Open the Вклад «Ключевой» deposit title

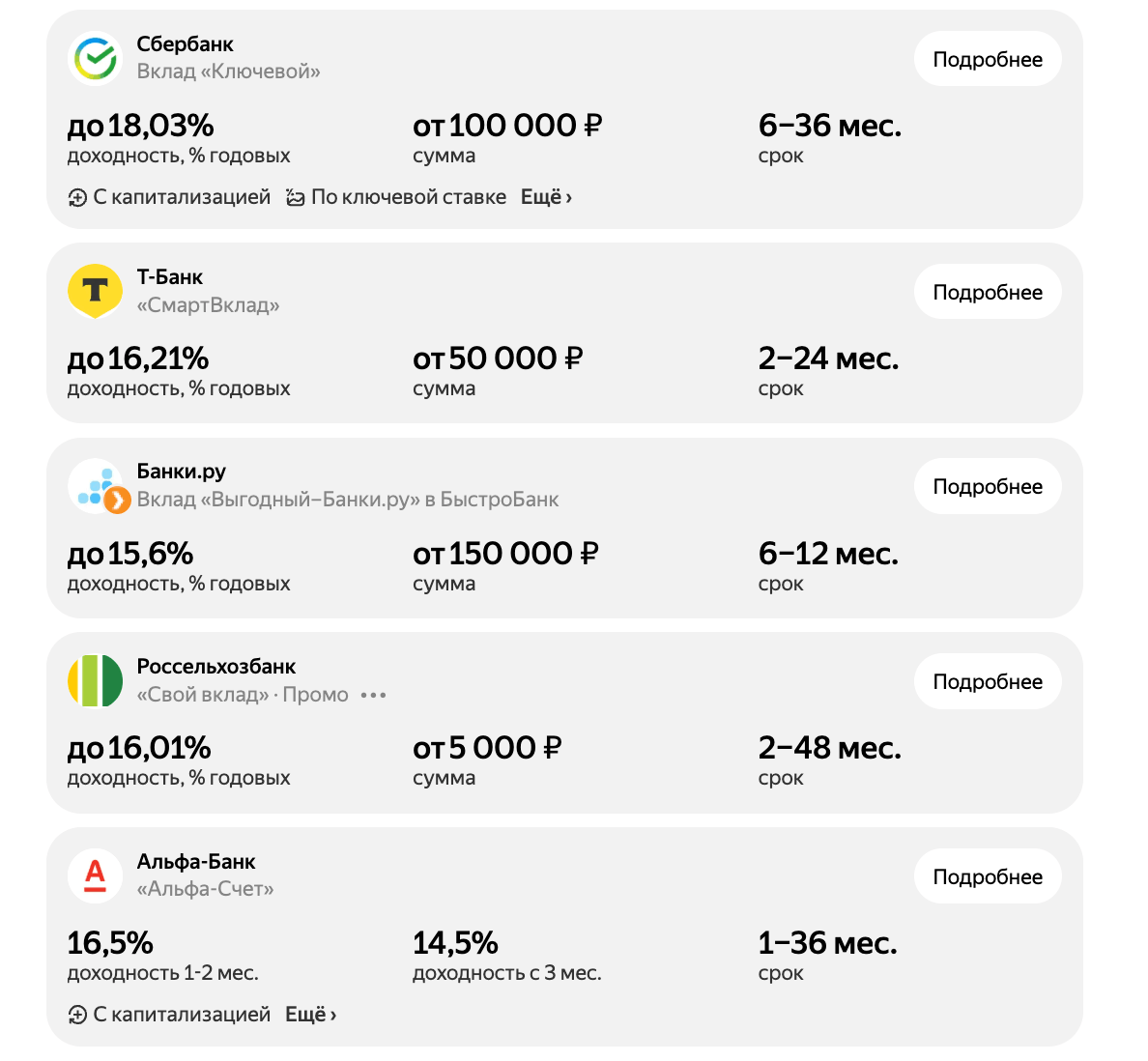pyautogui.click(x=228, y=72)
